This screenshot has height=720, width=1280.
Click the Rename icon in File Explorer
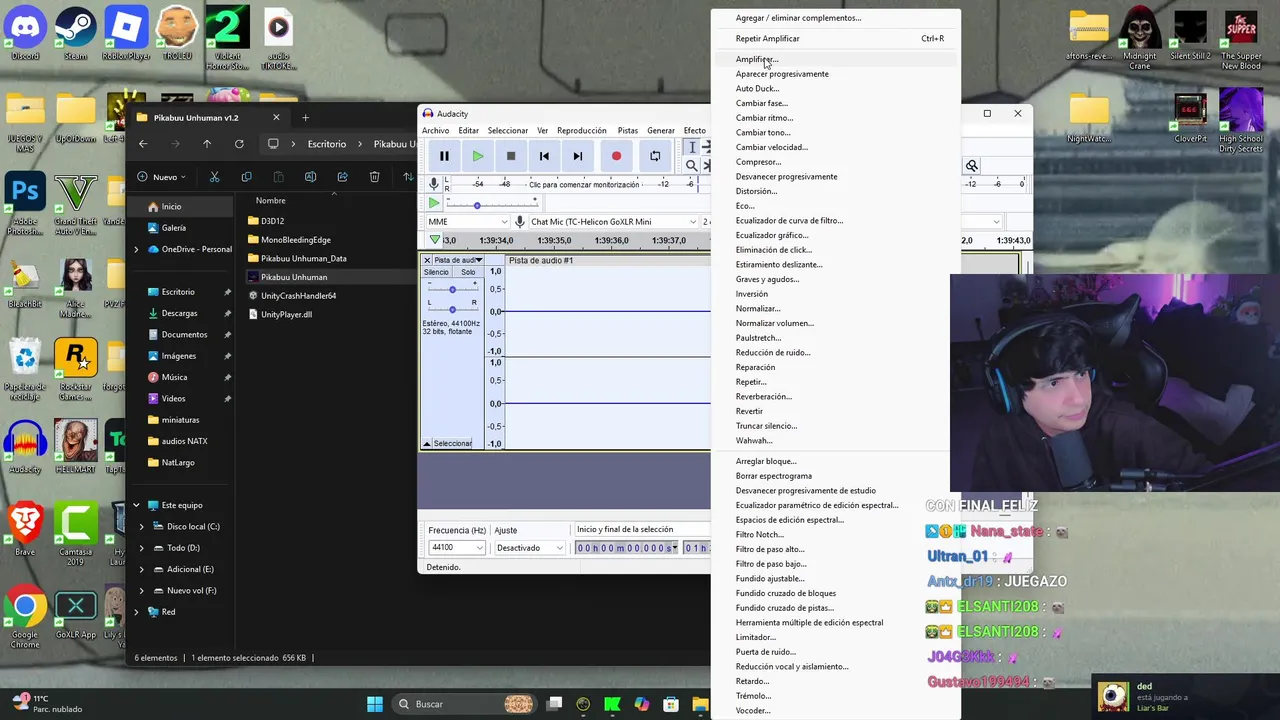coord(310,177)
